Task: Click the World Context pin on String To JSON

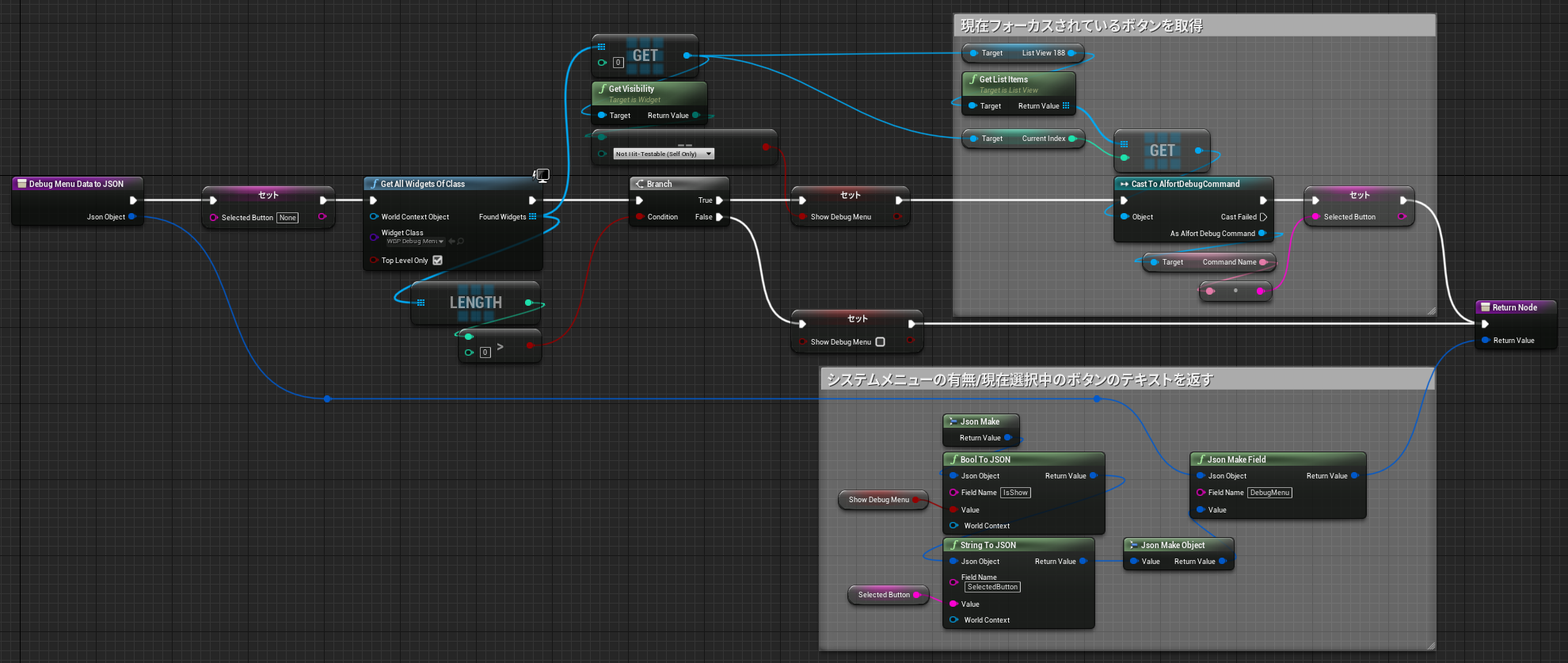Action: point(953,619)
